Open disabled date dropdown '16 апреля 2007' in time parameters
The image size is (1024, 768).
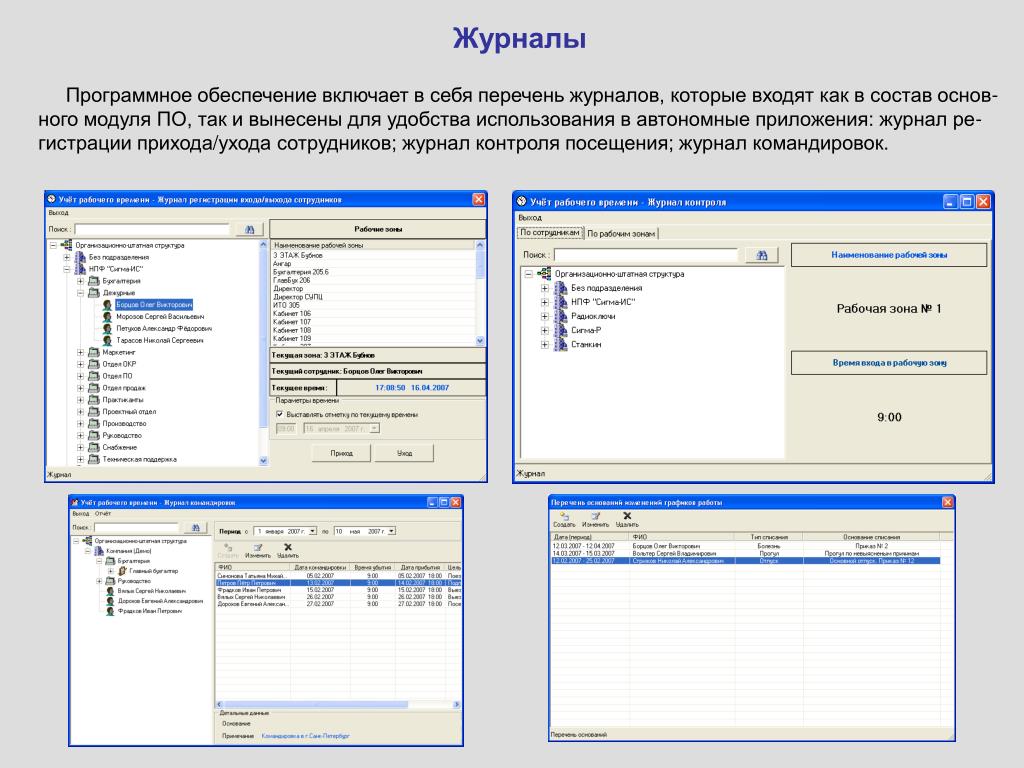pyautogui.click(x=374, y=428)
